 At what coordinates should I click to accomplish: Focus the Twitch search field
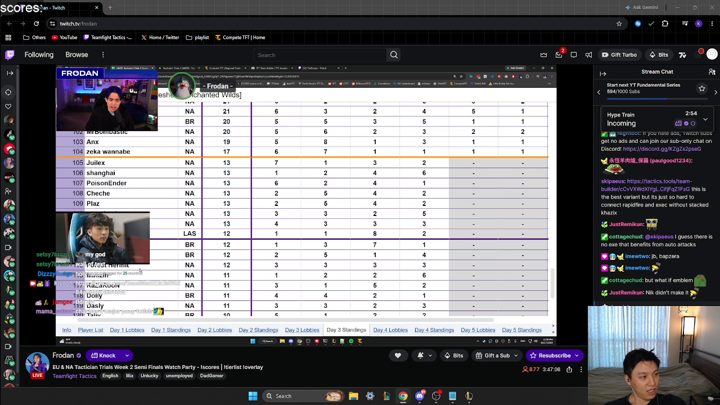click(320, 55)
